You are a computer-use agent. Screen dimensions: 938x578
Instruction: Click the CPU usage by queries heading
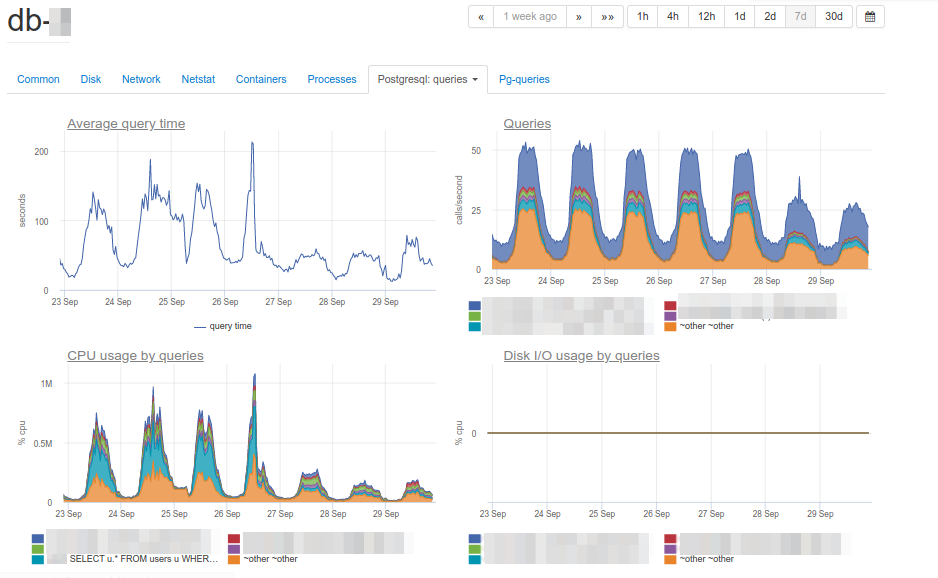[x=135, y=356]
